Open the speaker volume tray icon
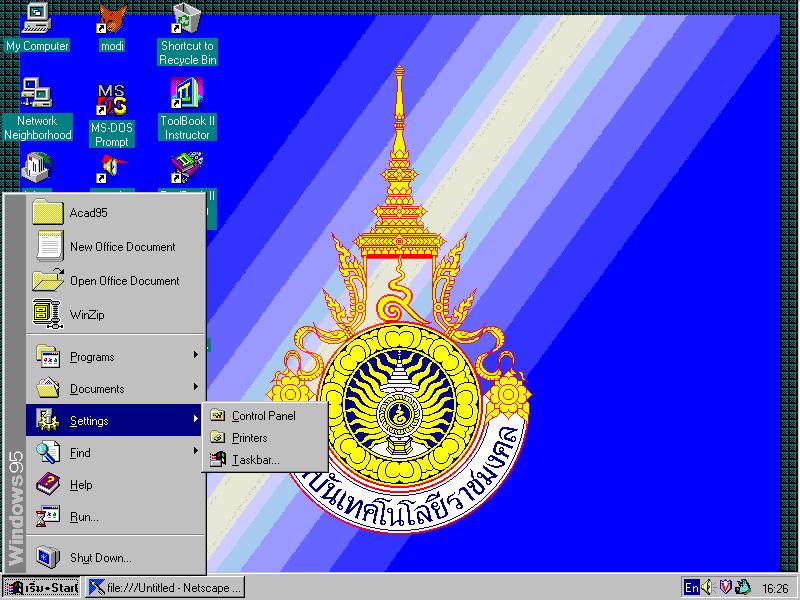This screenshot has width=800, height=600. (707, 587)
